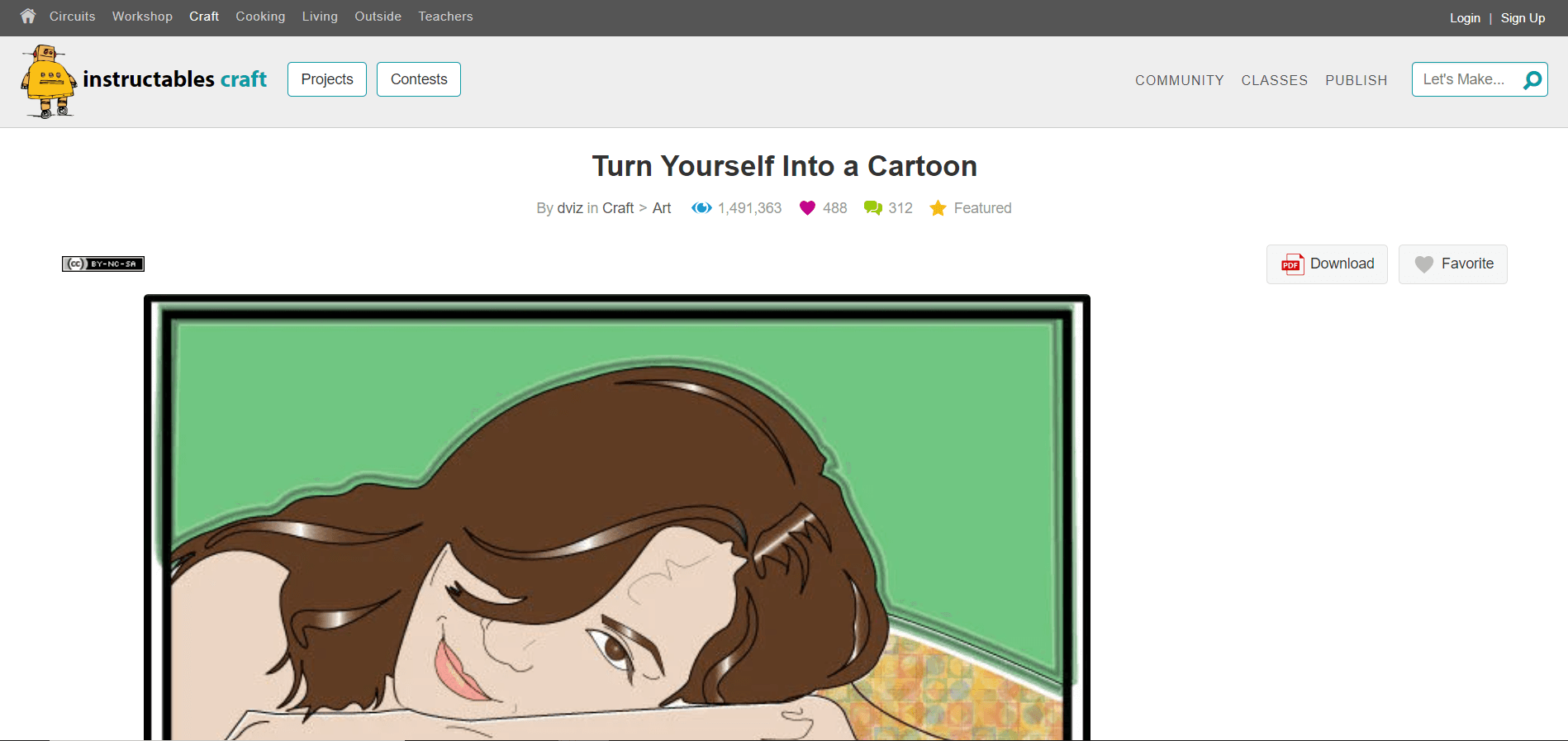Open the PUBLISH page
Viewport: 1568px width, 741px height.
pos(1356,80)
